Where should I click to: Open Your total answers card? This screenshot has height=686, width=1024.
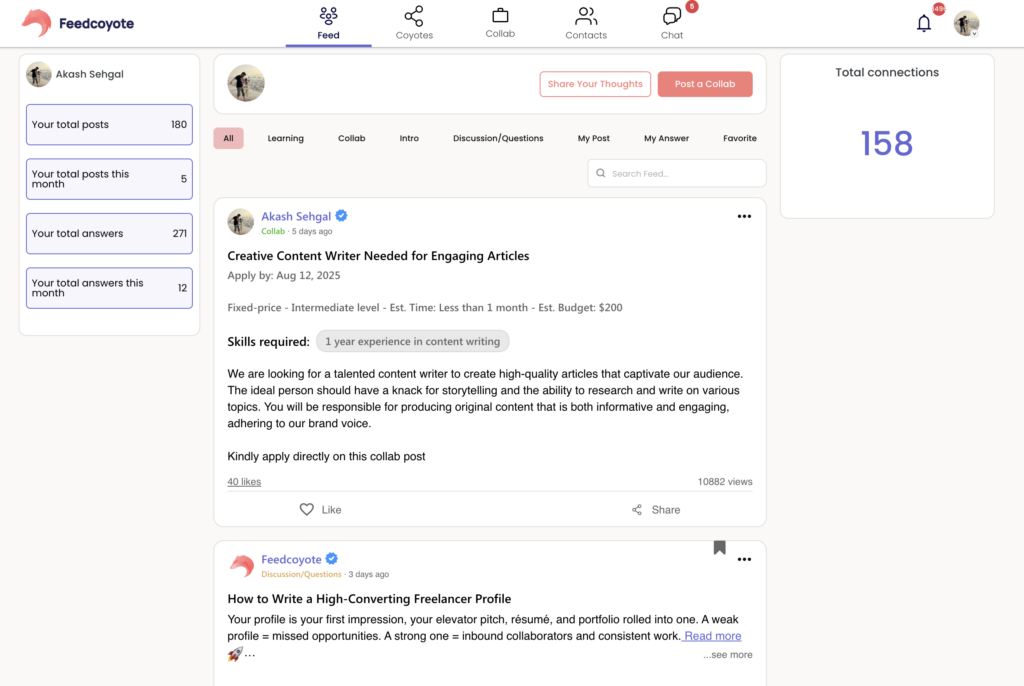(109, 233)
